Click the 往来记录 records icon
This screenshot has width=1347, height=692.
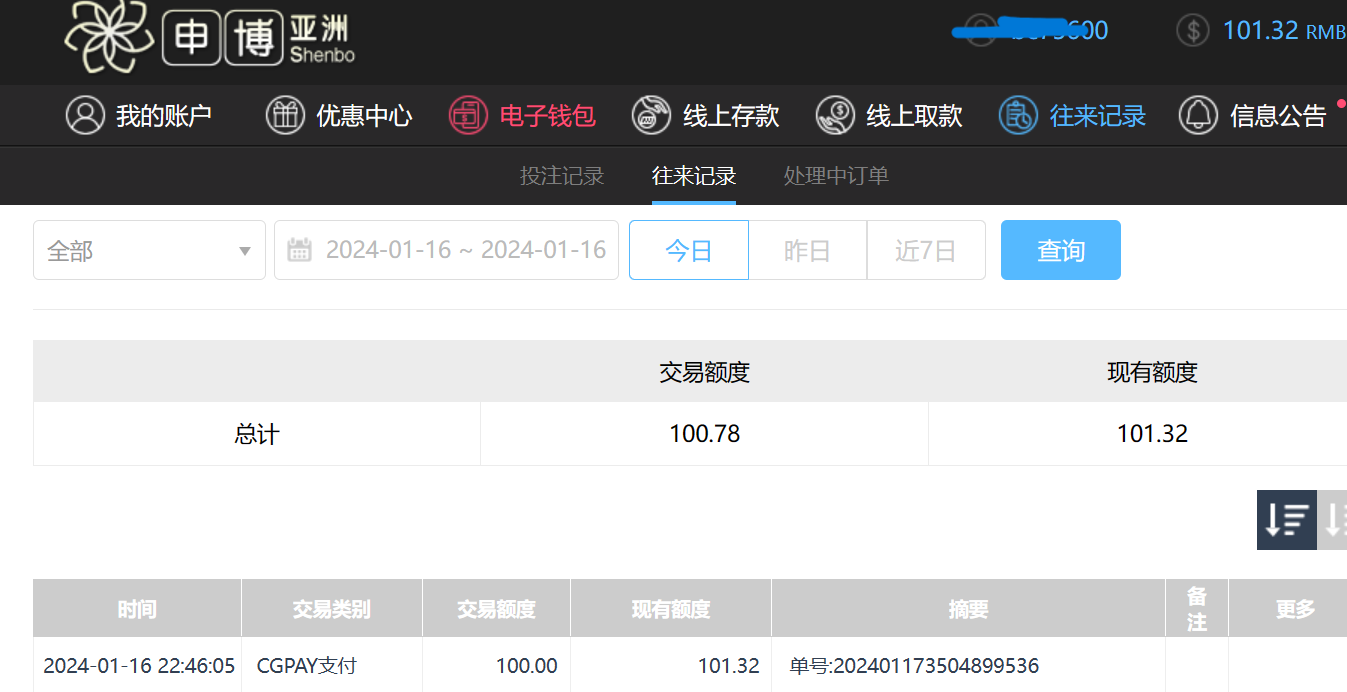[x=1018, y=115]
